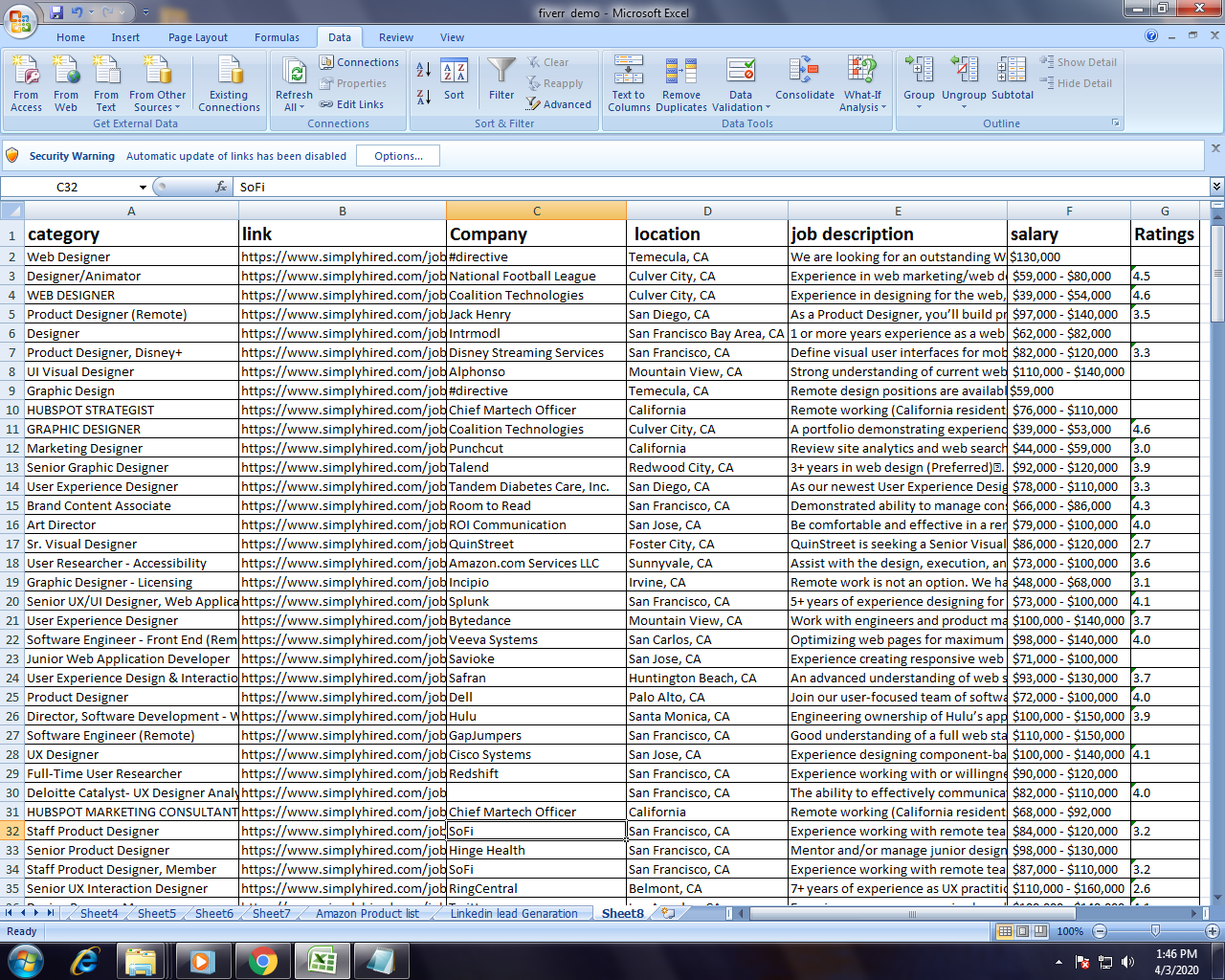The image size is (1225, 980).
Task: Select cell B14 link text
Action: coord(343,486)
